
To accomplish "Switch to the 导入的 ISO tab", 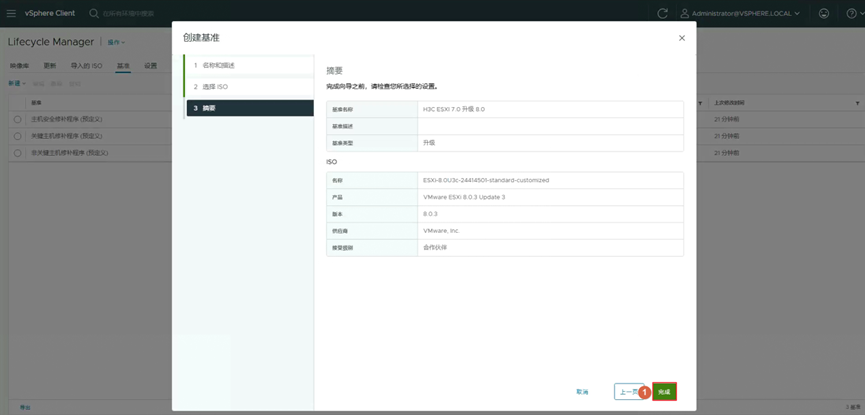I will point(86,66).
